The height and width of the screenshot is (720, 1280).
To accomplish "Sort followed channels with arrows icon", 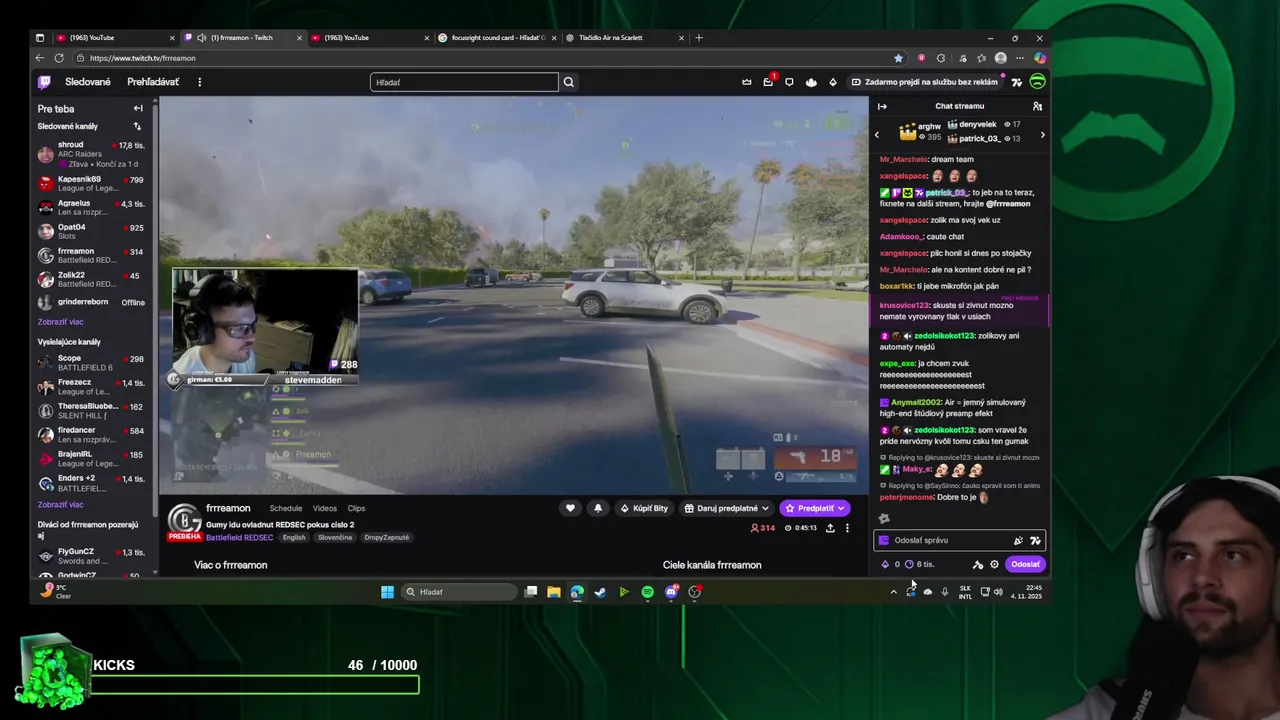I will pos(137,126).
